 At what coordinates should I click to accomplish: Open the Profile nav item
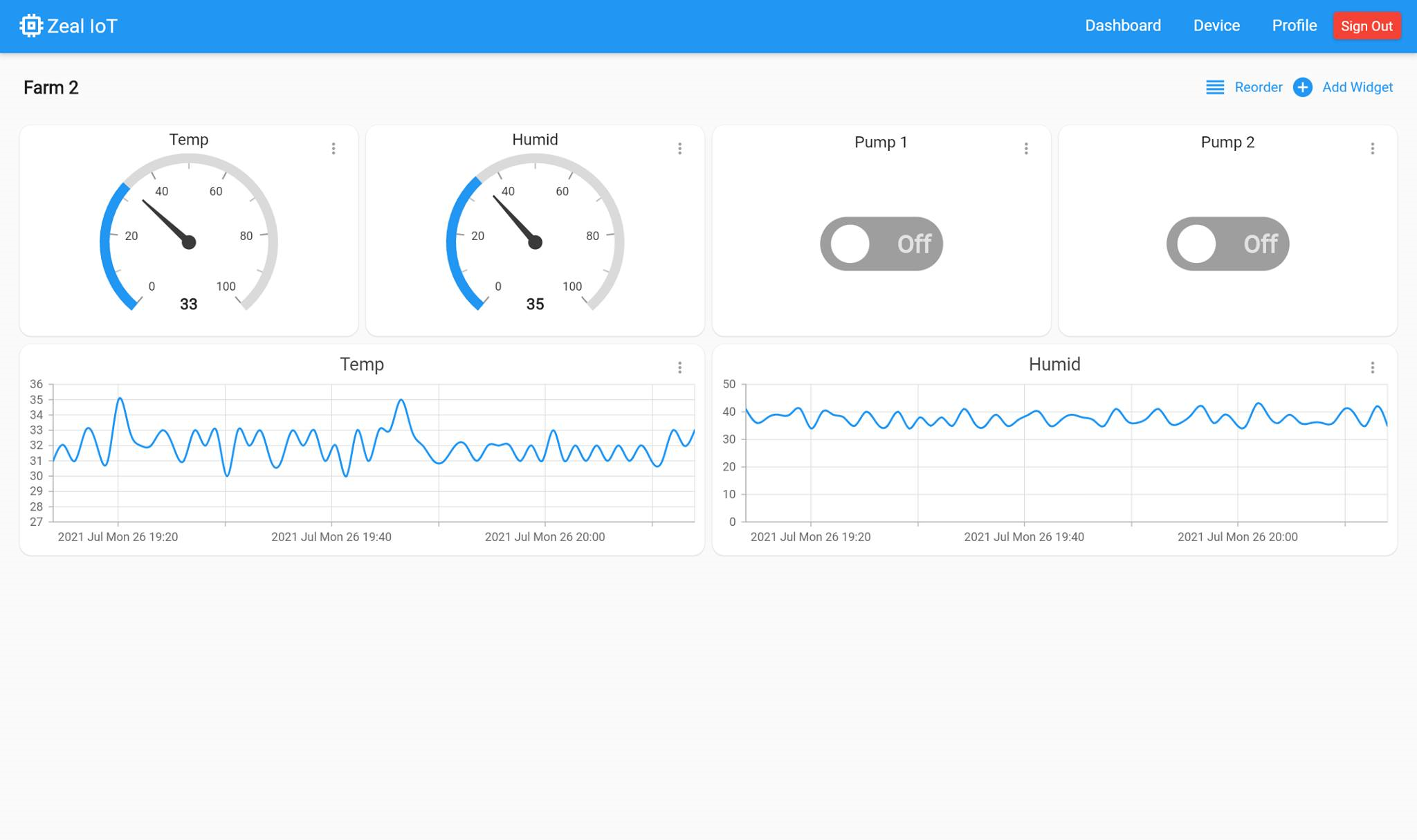coord(1294,26)
